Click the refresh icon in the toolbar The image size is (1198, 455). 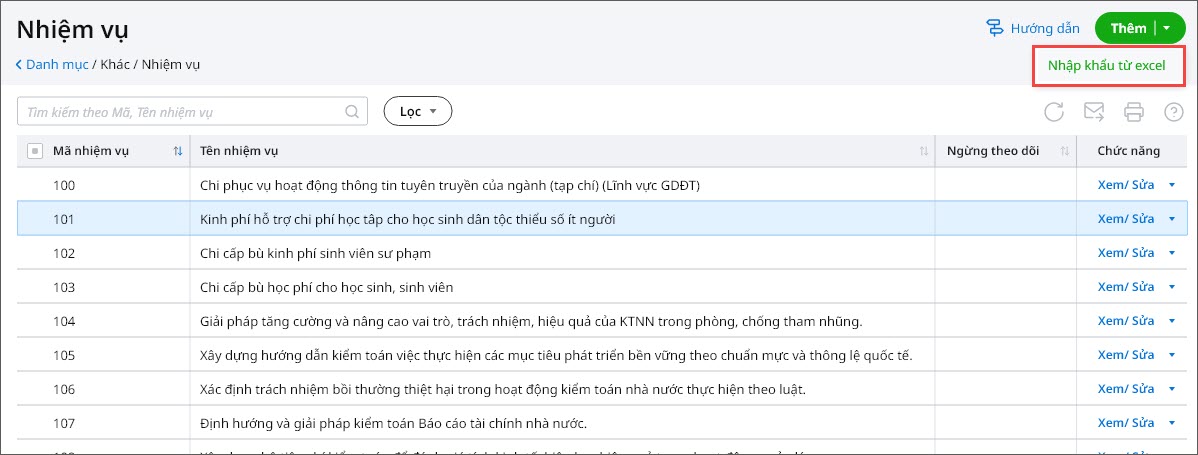(1054, 111)
